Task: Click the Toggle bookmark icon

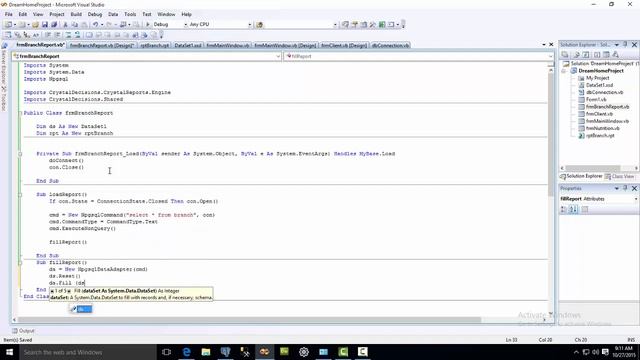Action: (x=89, y=35)
